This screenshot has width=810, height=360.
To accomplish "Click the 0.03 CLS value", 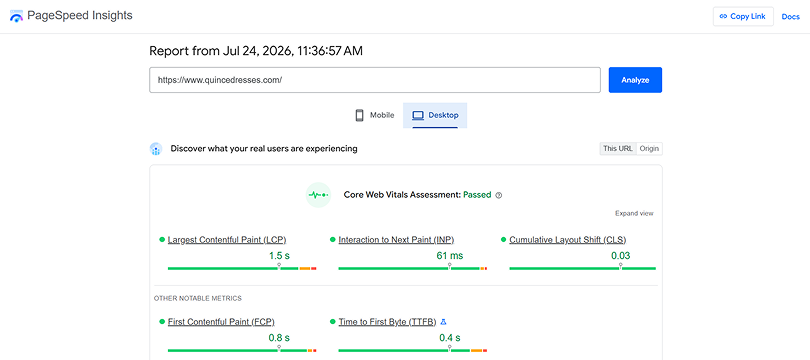I will [620, 256].
